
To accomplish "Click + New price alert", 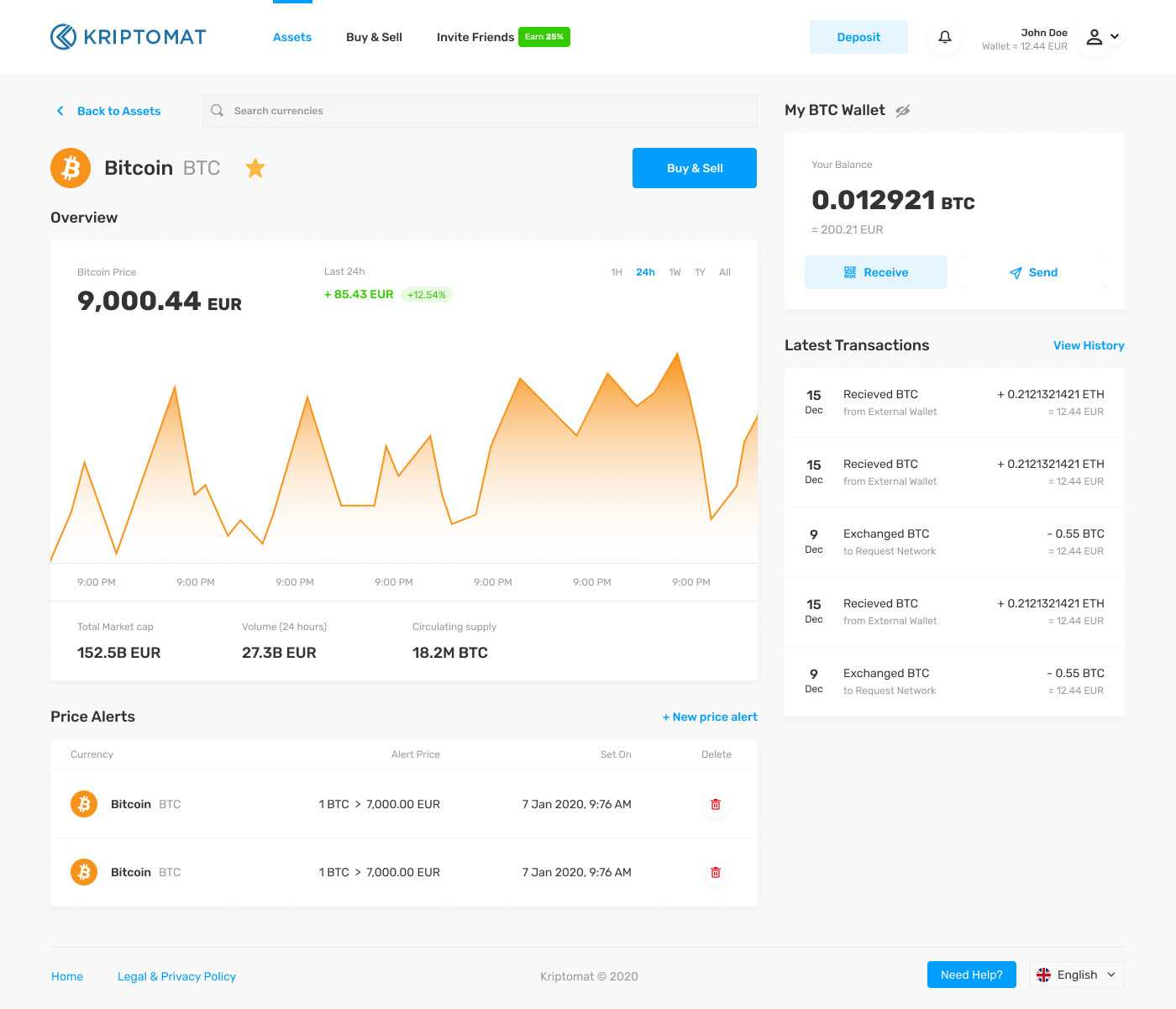I will tap(710, 717).
